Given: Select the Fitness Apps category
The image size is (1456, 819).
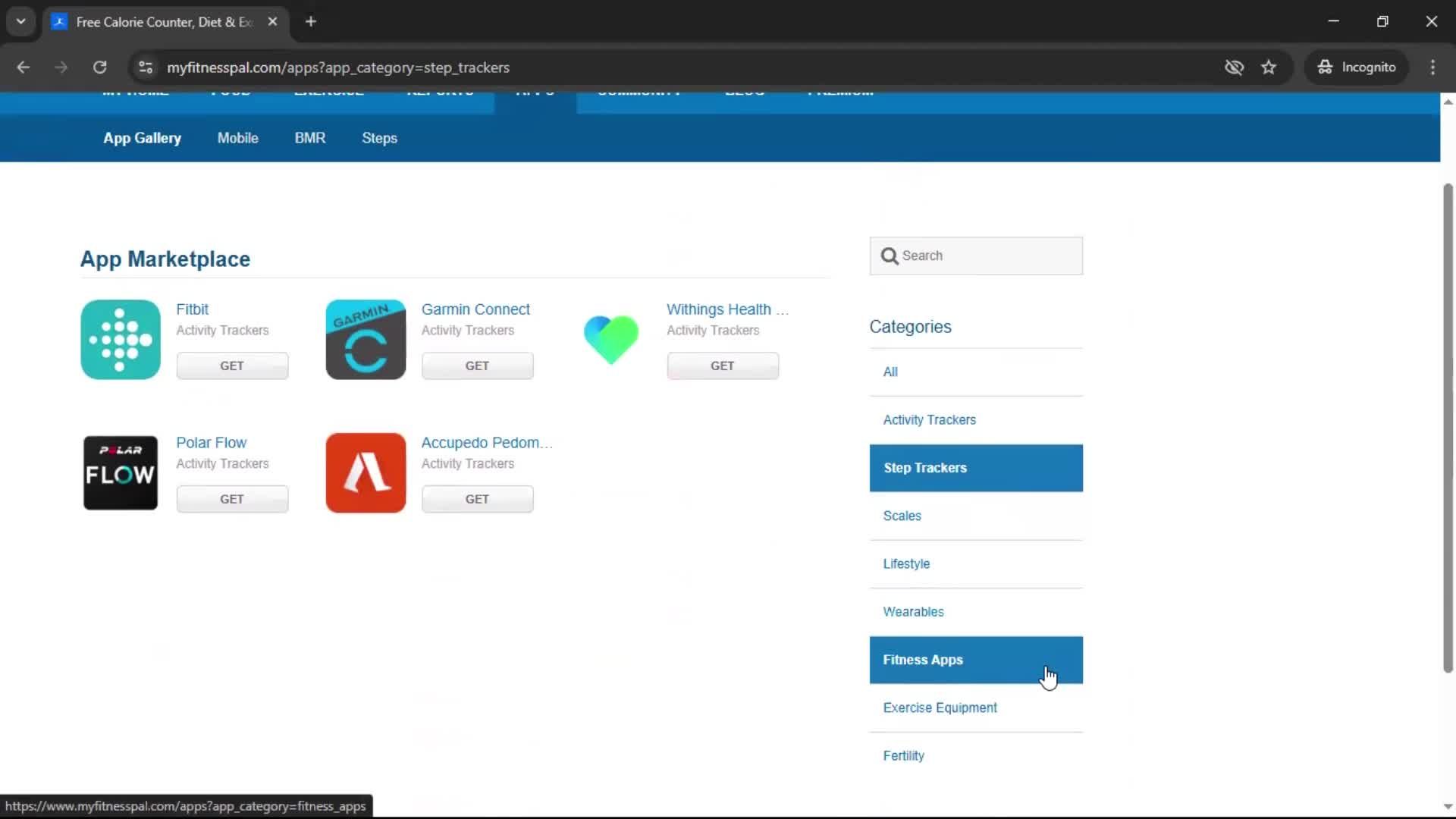Looking at the screenshot, I should coord(976,660).
